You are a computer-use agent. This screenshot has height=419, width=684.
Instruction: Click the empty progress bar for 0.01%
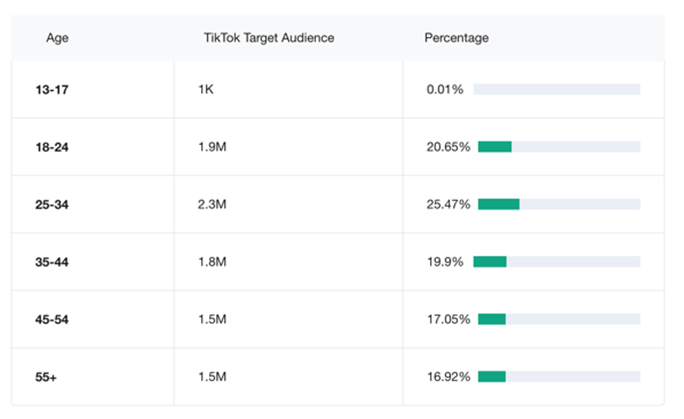[556, 90]
